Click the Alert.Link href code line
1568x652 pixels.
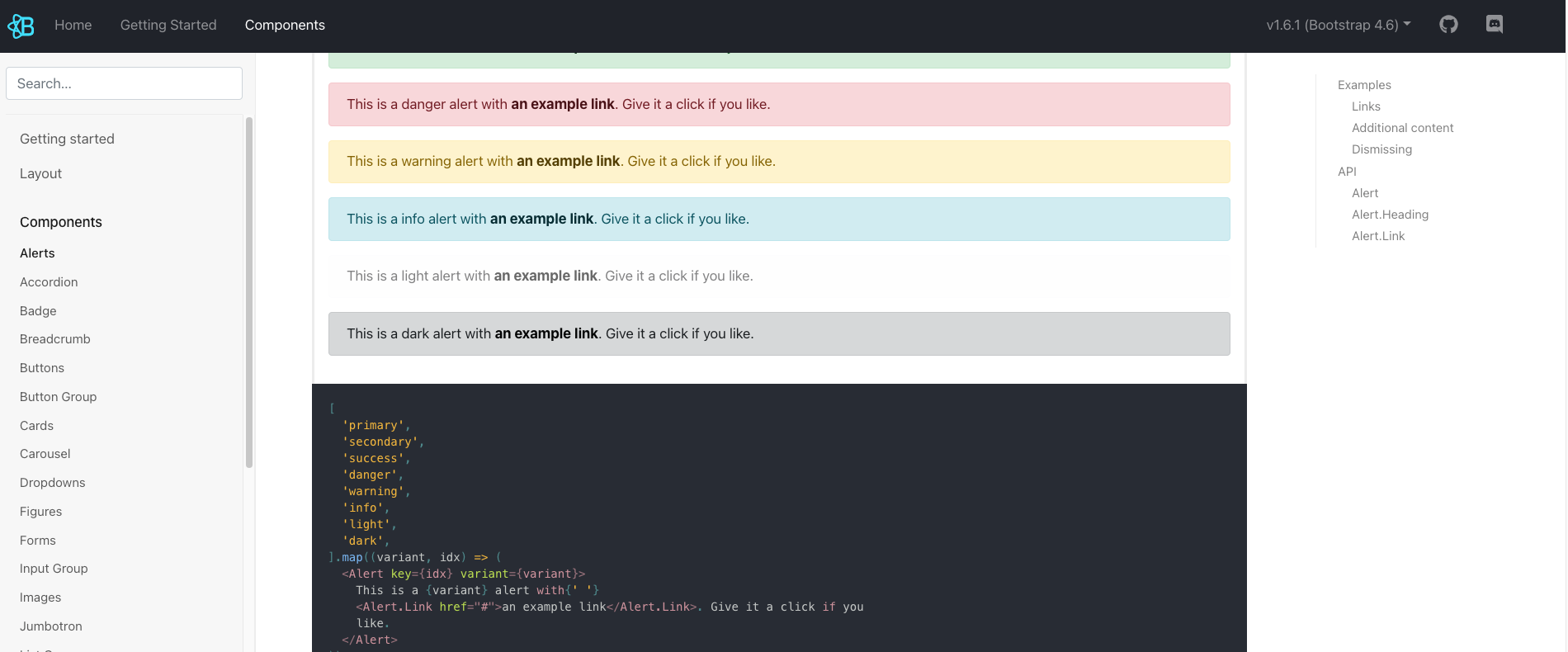[610, 607]
